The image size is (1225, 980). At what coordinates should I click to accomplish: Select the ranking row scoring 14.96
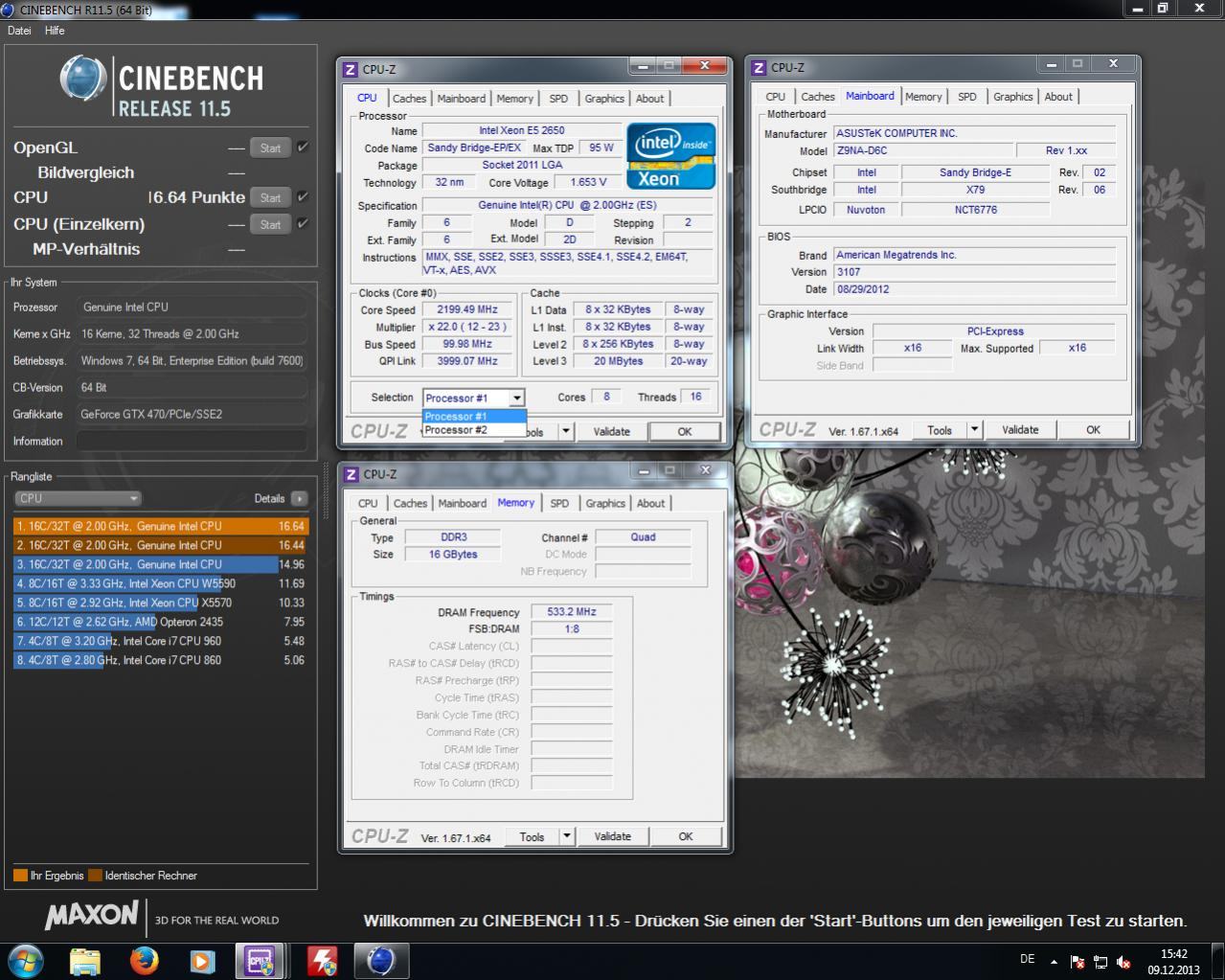click(x=160, y=564)
